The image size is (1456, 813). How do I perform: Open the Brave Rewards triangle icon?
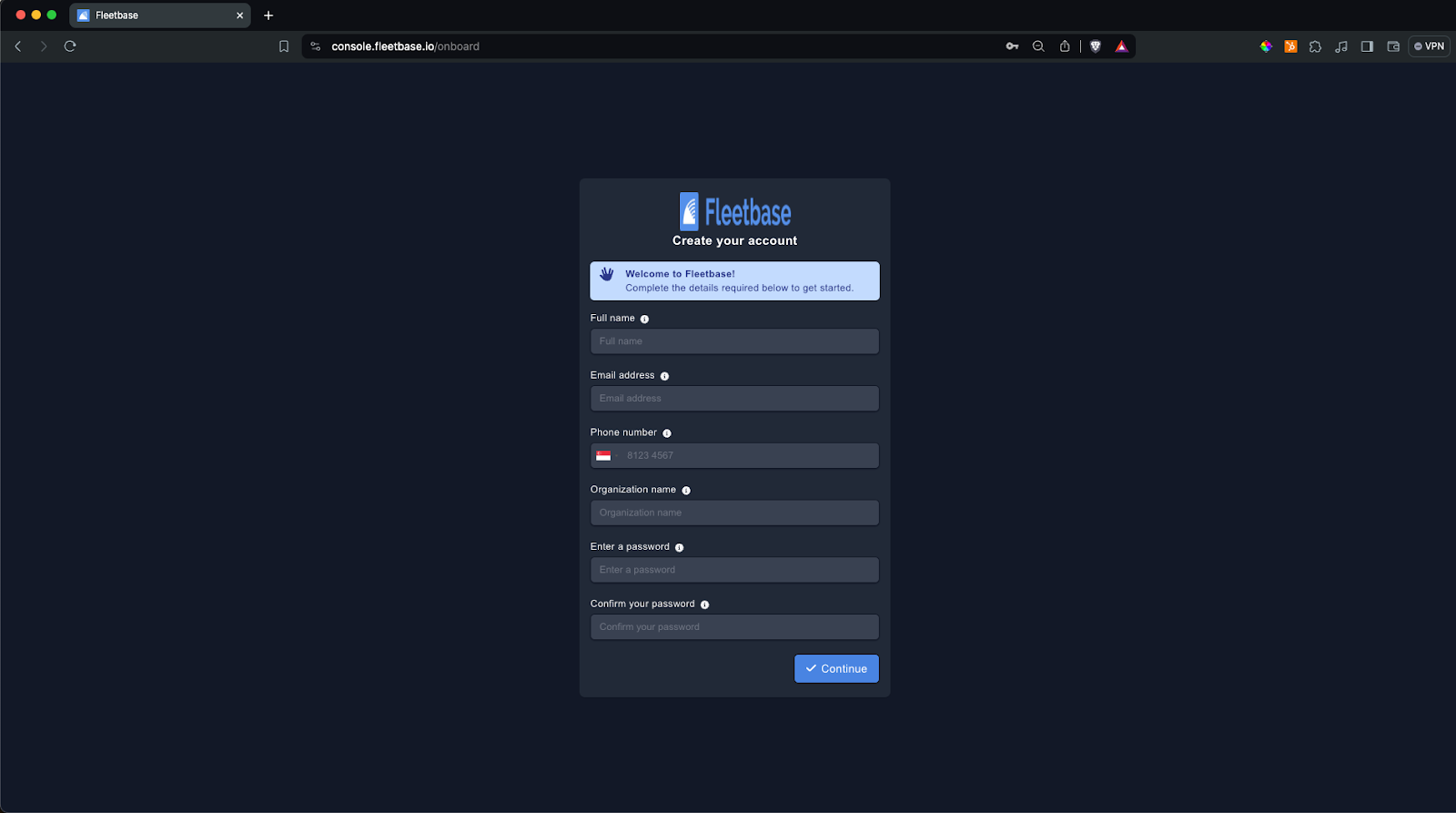coord(1122,46)
